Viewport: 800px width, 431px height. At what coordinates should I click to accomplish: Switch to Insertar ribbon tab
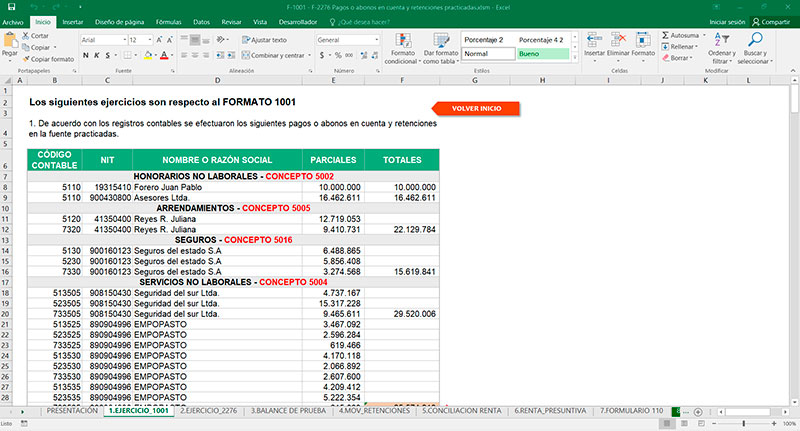pyautogui.click(x=72, y=22)
